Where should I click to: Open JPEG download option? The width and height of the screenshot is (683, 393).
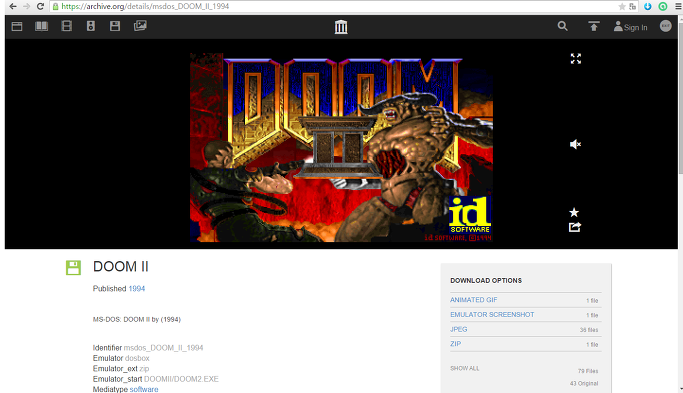click(x=458, y=329)
